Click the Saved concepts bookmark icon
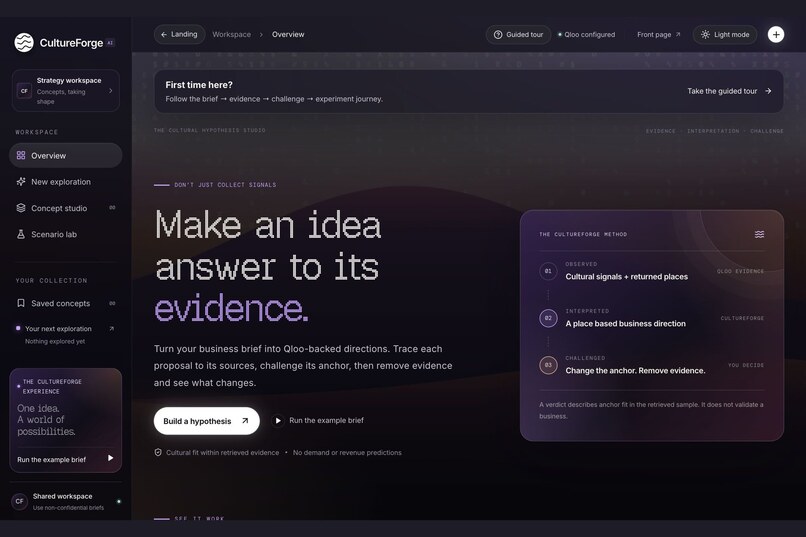806x537 pixels. 21,303
